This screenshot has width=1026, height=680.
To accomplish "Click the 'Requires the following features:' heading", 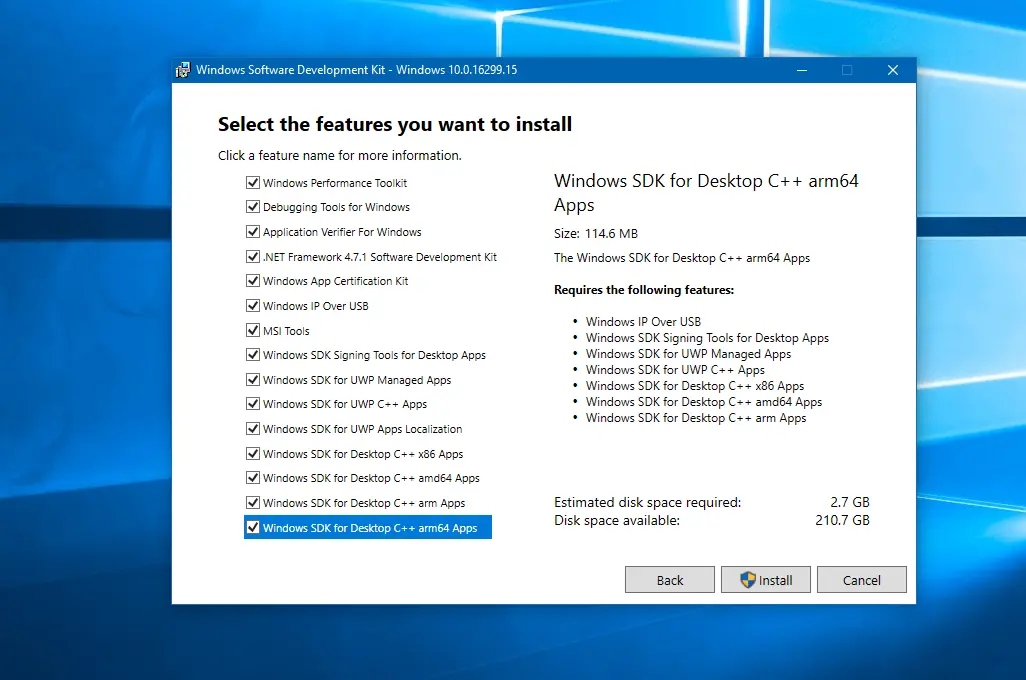I will tap(644, 290).
